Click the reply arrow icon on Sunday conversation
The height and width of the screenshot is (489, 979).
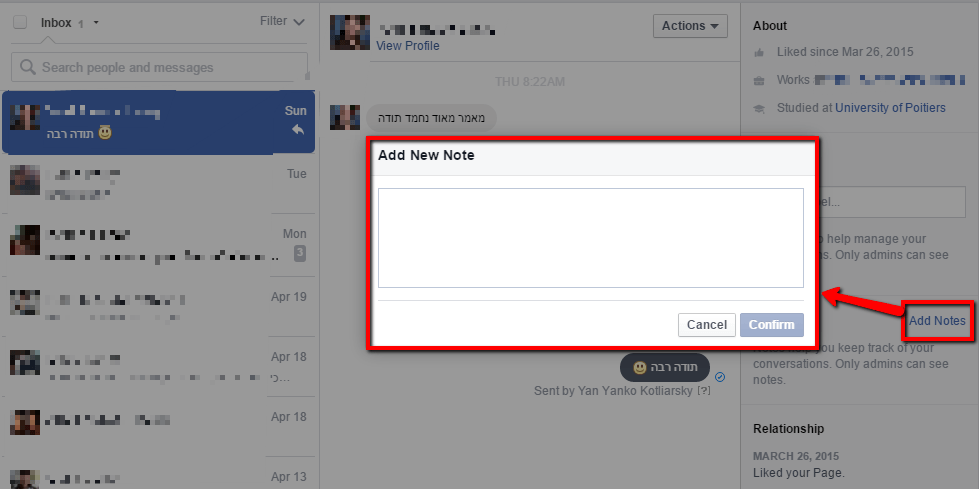point(298,130)
